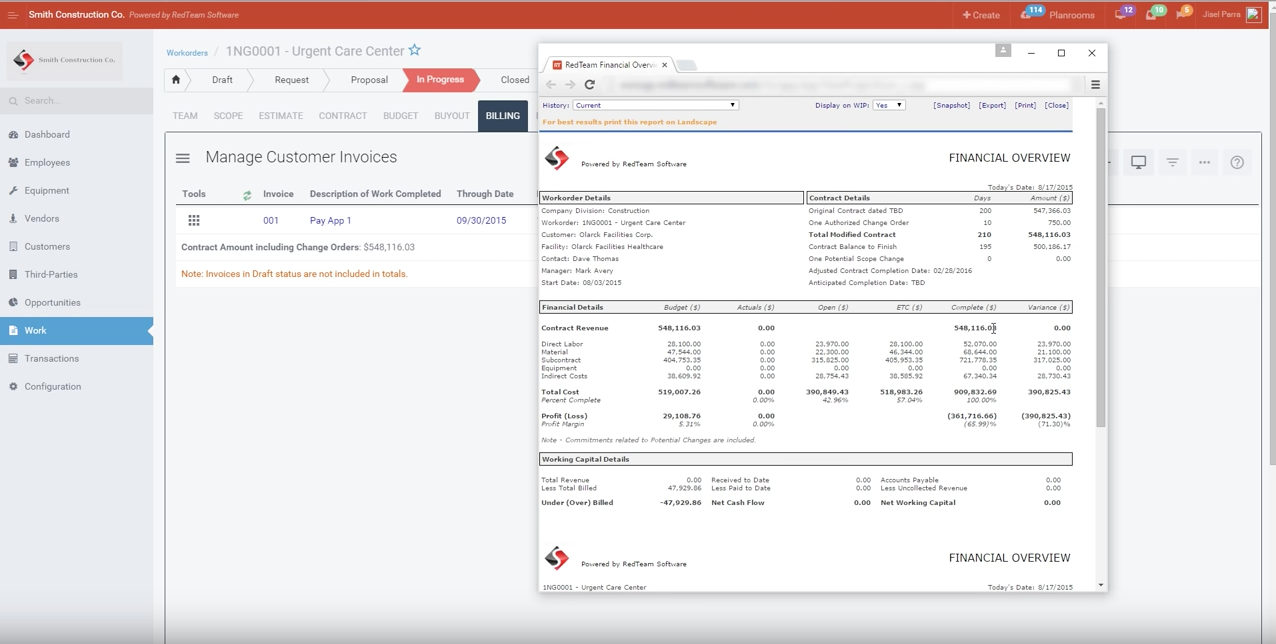Click the popup's vertical scrollbar
The image size is (1276, 644).
click(1101, 268)
